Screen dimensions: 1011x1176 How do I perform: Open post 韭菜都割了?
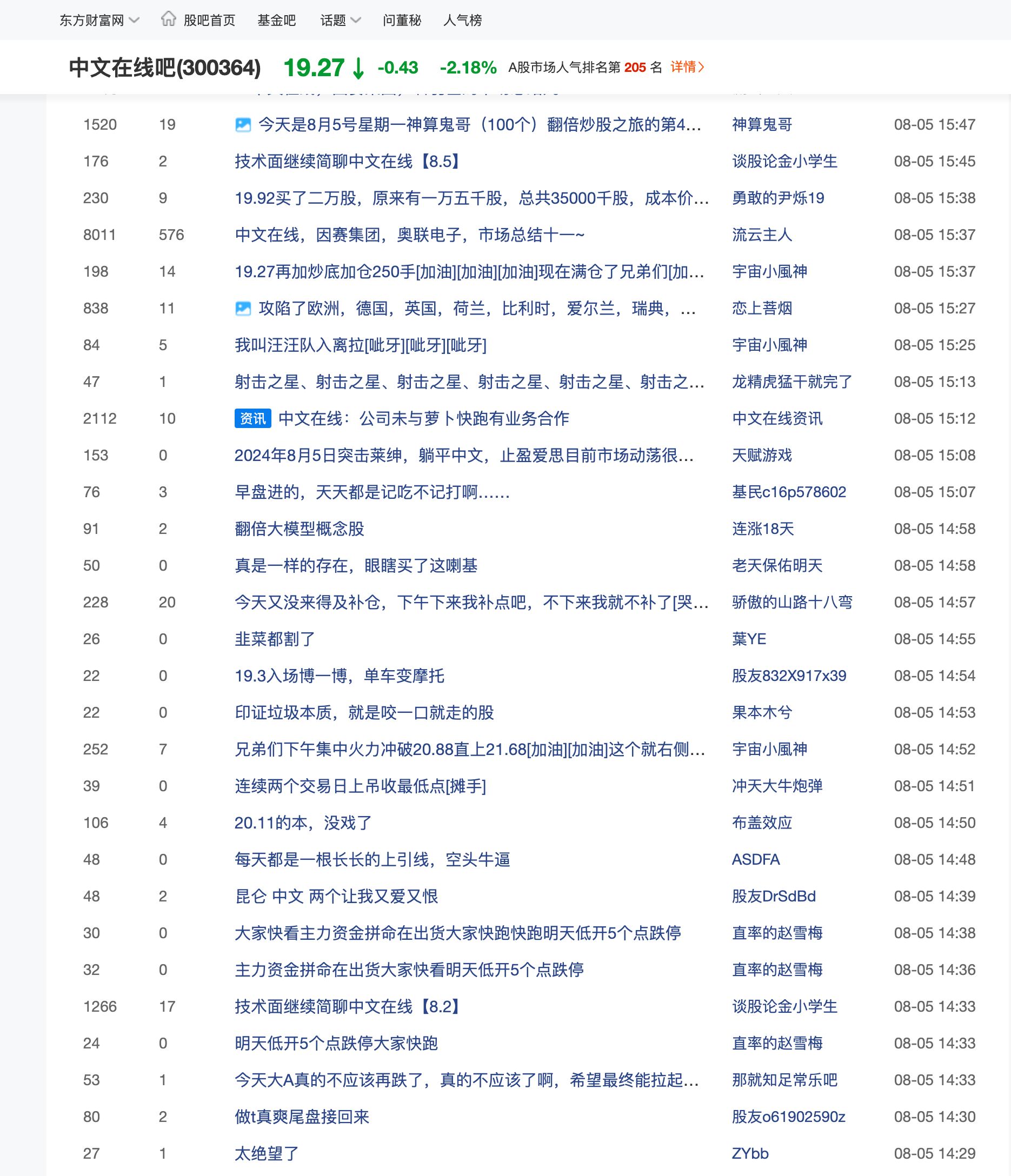(x=275, y=640)
